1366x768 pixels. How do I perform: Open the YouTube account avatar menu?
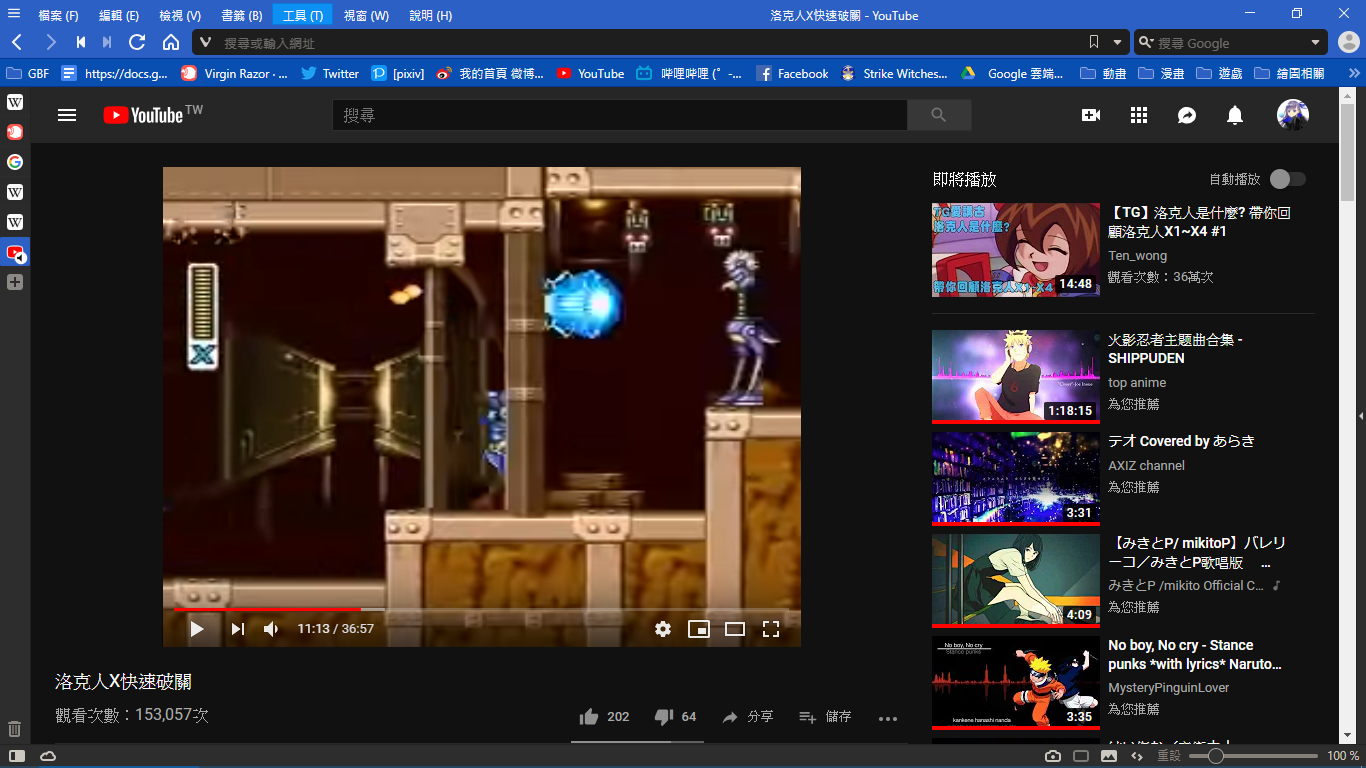click(x=1293, y=115)
